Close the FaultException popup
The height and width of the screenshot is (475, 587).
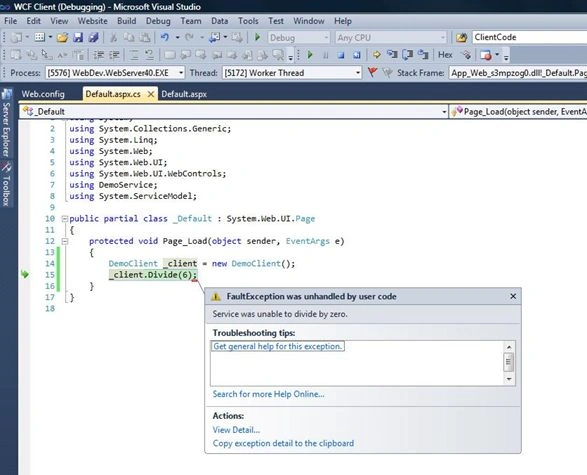513,296
